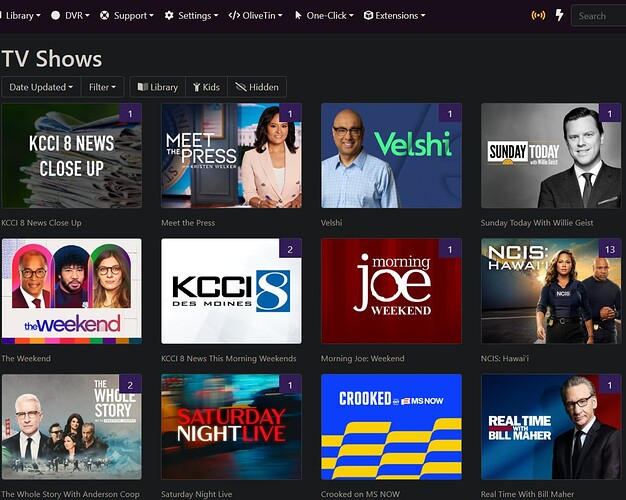
Task: Click the Kids child figure icon
Action: tap(196, 87)
